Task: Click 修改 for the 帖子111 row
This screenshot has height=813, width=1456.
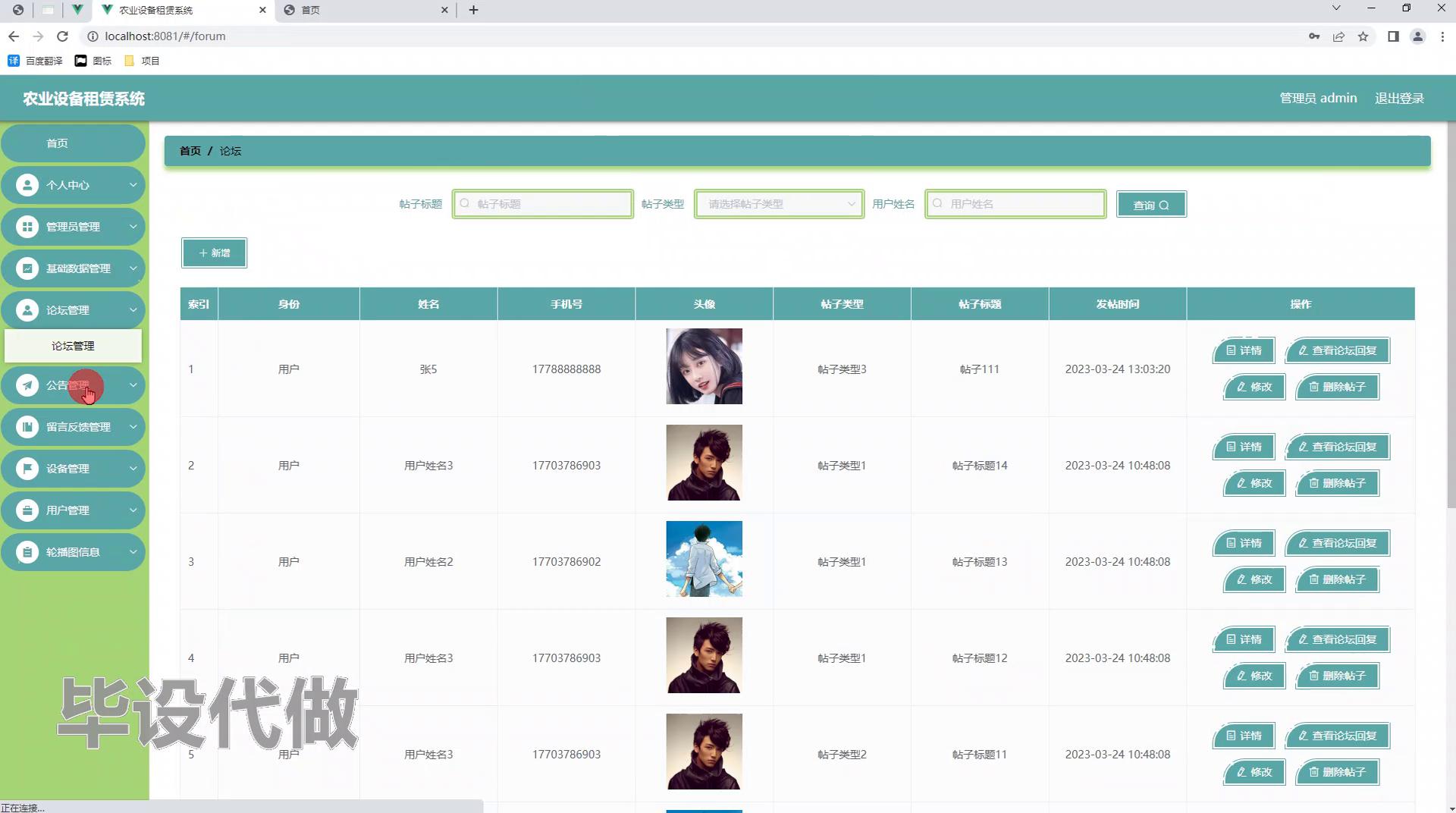Action: 1254,387
